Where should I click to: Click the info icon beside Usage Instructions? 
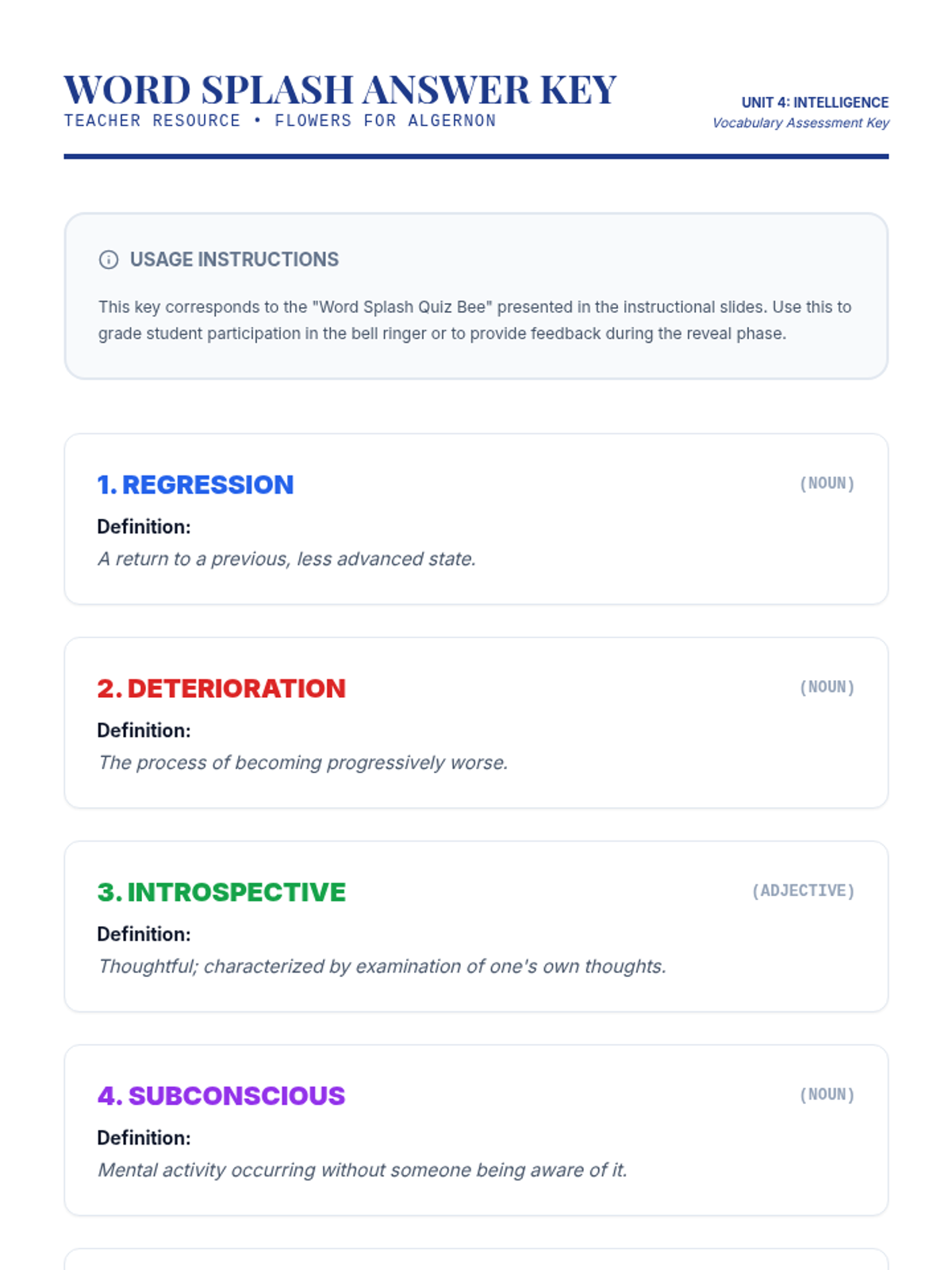109,260
